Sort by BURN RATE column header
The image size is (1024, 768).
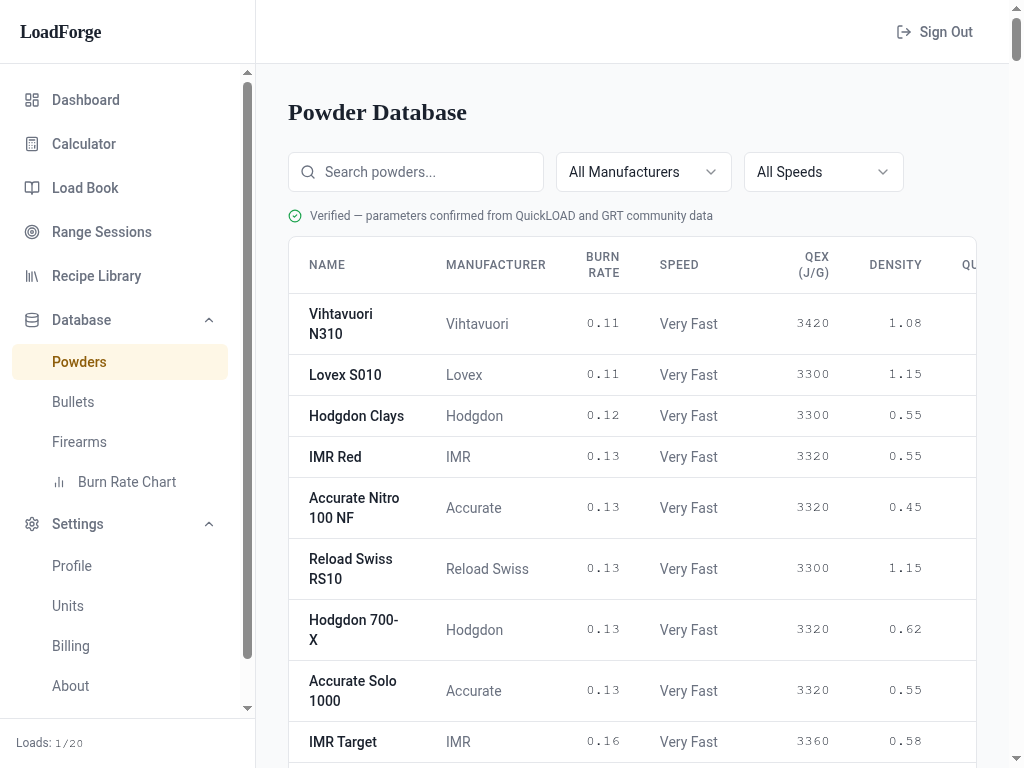click(603, 265)
